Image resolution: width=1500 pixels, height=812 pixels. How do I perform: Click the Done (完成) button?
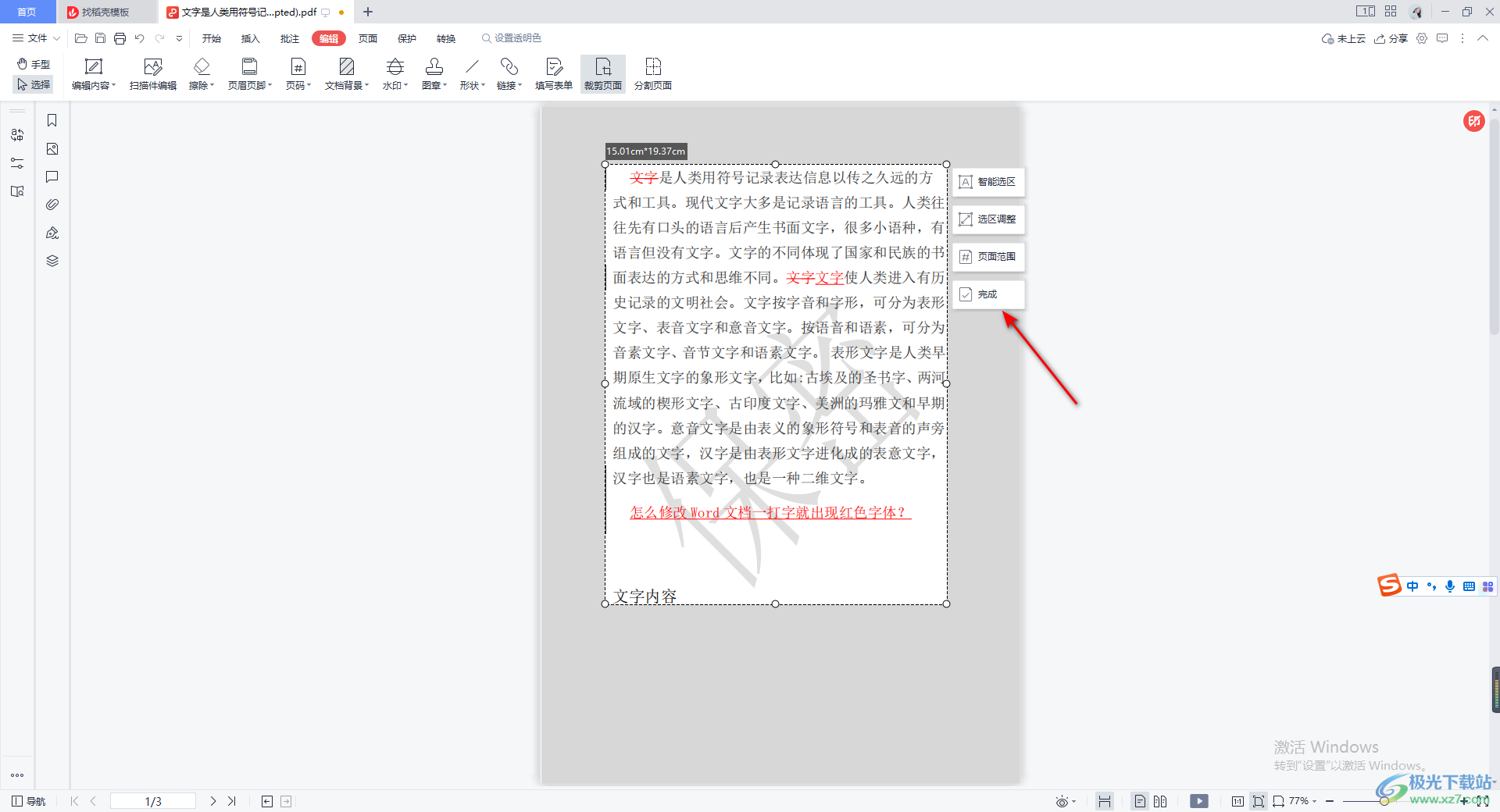point(988,294)
